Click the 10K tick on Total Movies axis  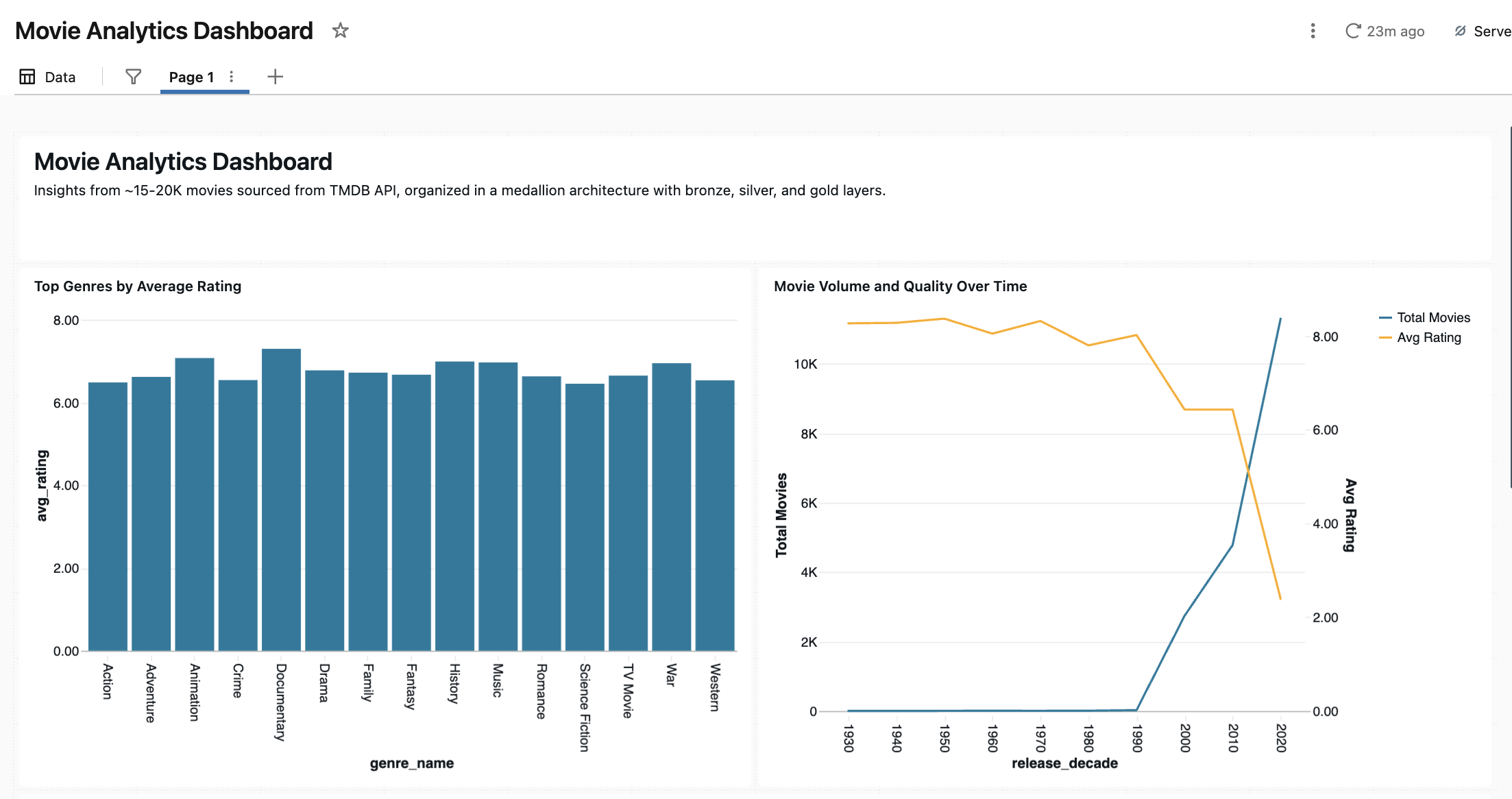pos(805,365)
